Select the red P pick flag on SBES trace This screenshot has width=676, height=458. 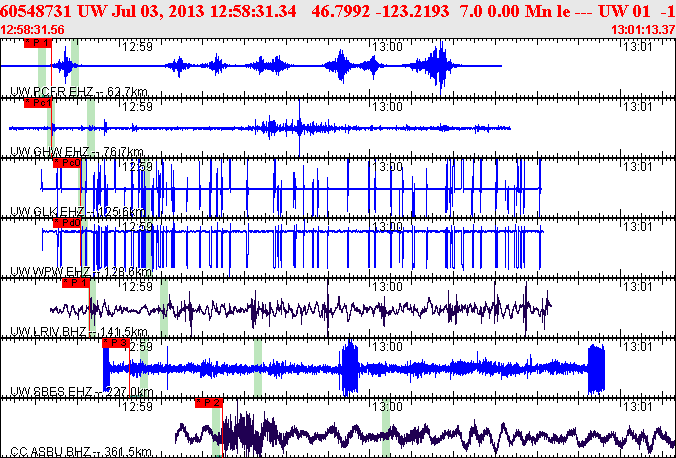click(116, 342)
